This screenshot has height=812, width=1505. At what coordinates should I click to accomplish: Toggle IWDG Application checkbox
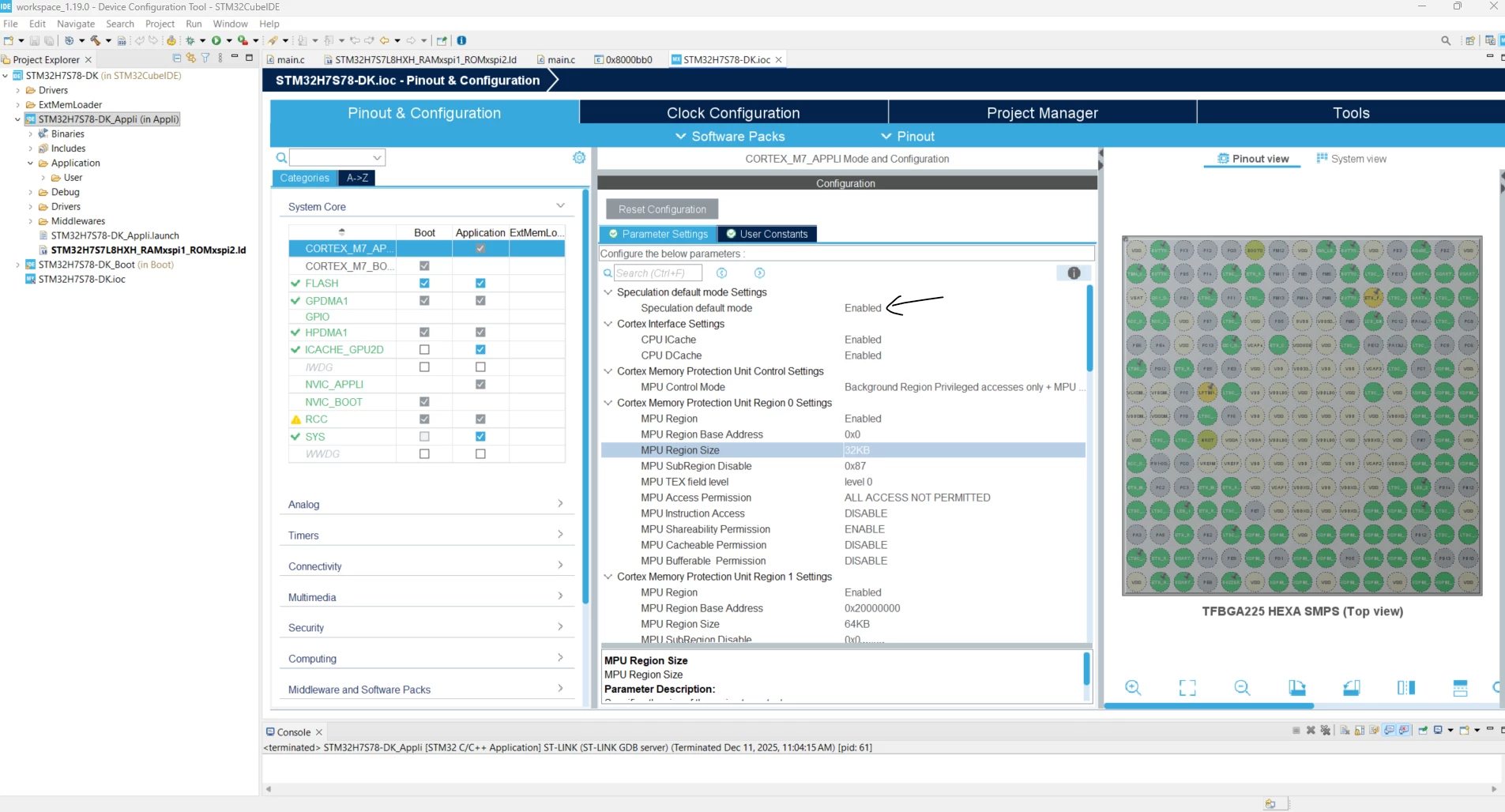click(480, 367)
